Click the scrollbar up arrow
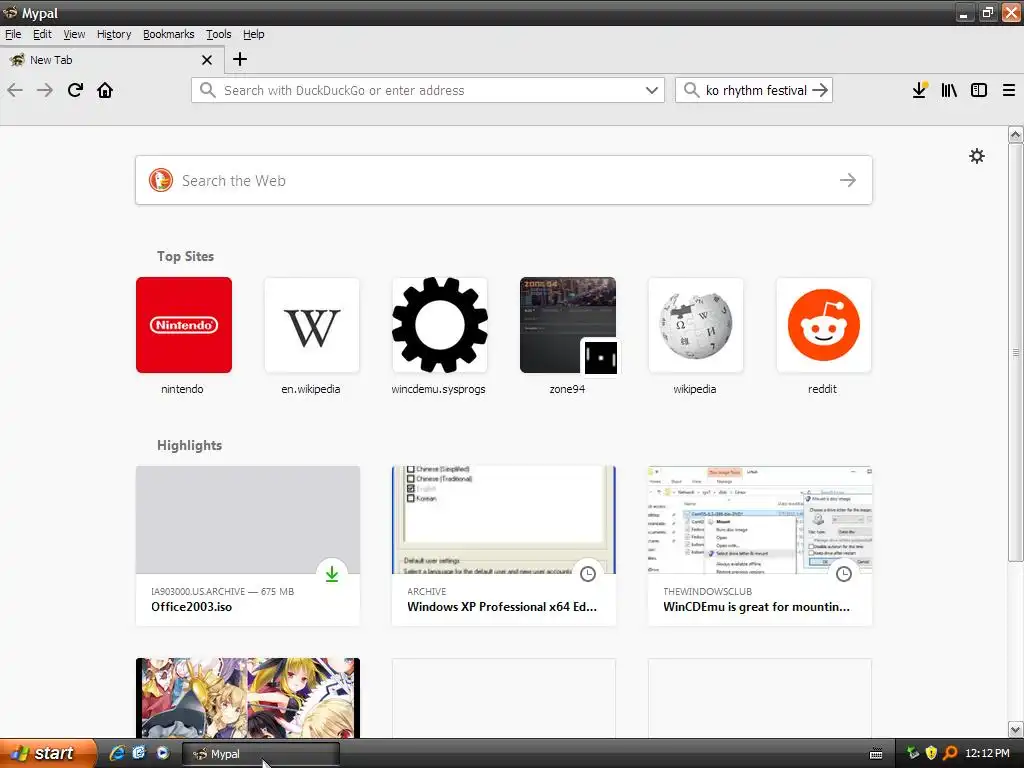The height and width of the screenshot is (768, 1024). point(1016,135)
